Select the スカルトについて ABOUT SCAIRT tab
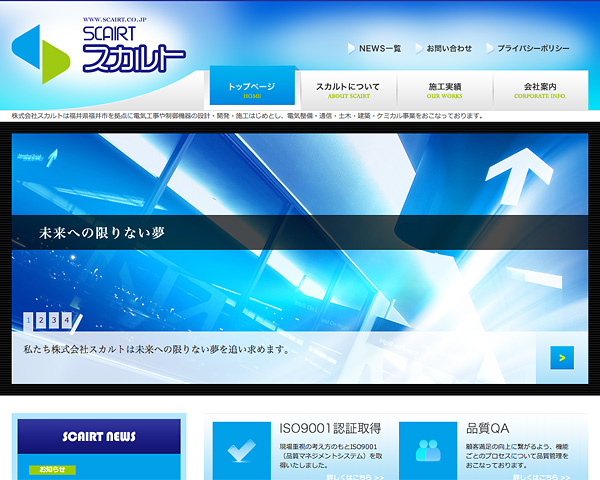600x480 pixels. pyautogui.click(x=348, y=90)
